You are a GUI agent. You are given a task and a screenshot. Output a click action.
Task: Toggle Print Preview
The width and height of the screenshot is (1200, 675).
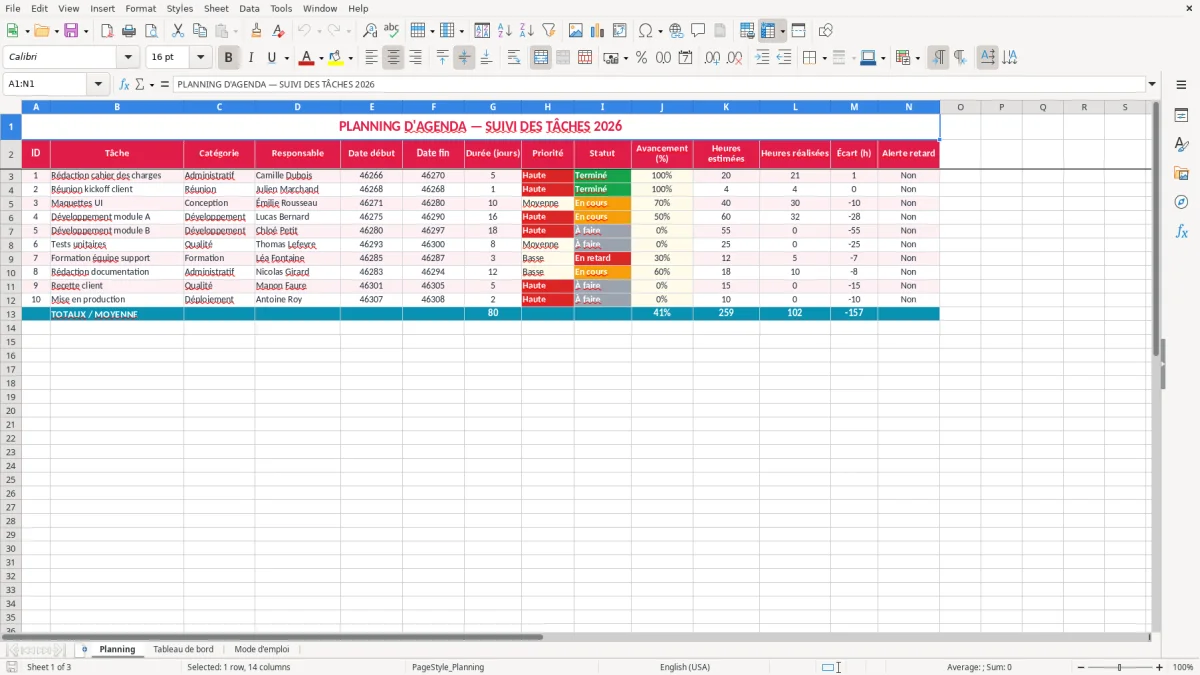pyautogui.click(x=150, y=31)
